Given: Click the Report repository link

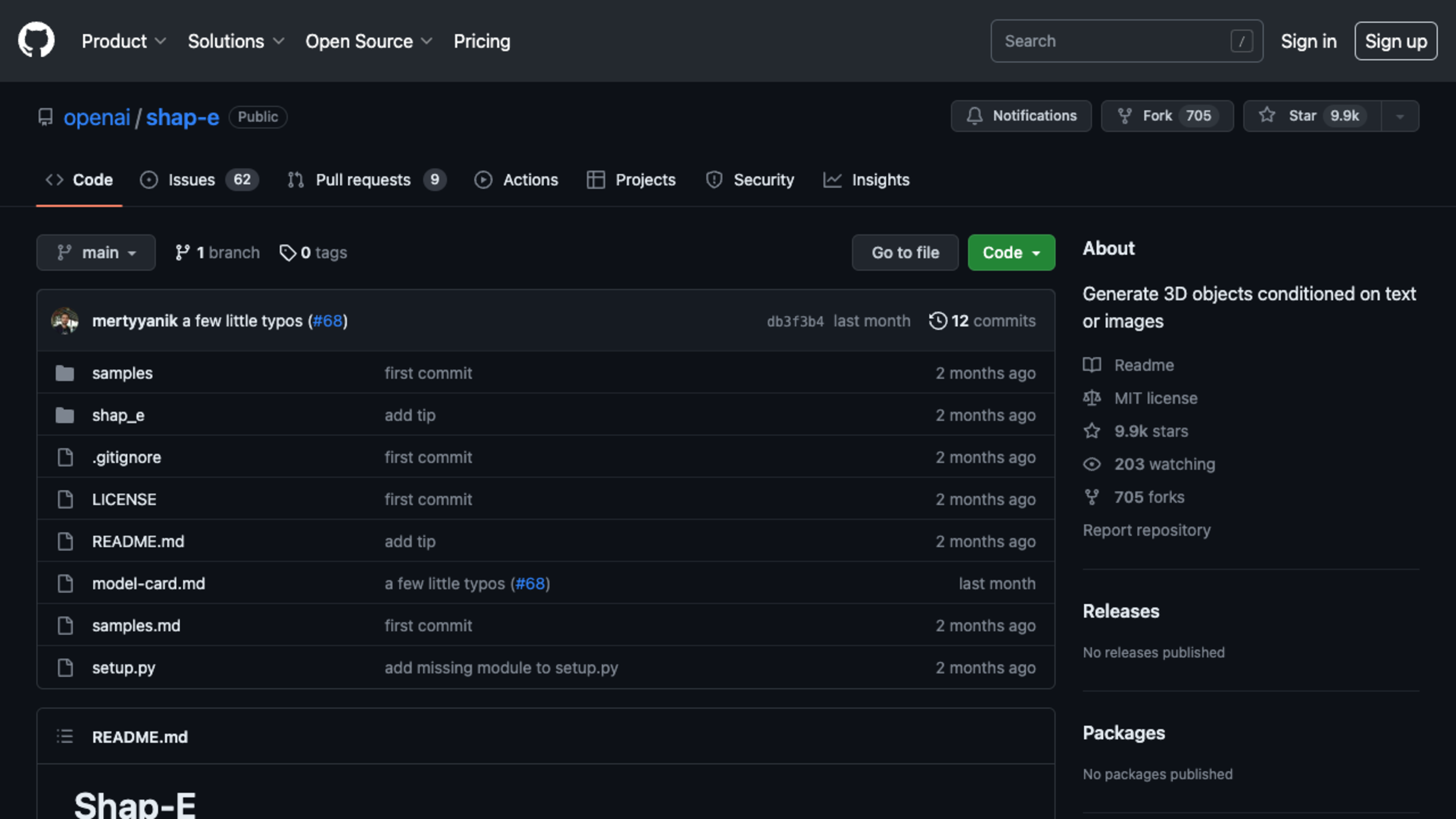Looking at the screenshot, I should pyautogui.click(x=1146, y=530).
